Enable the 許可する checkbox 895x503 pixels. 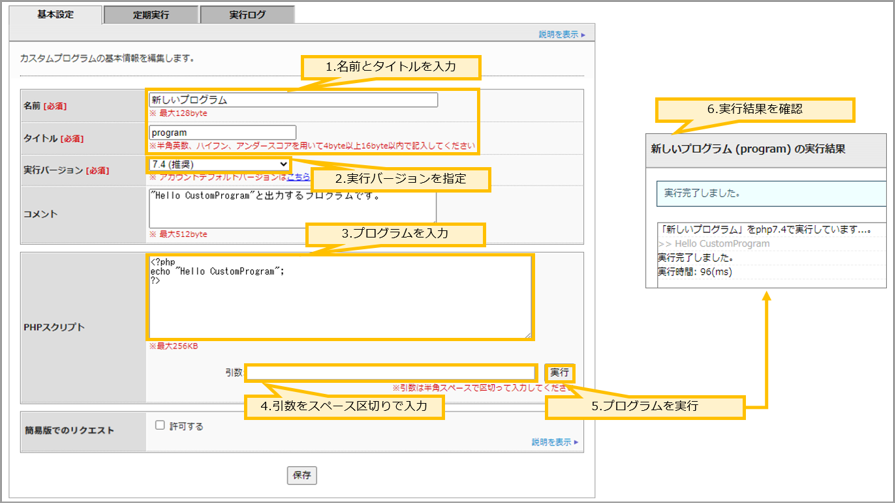(160, 425)
